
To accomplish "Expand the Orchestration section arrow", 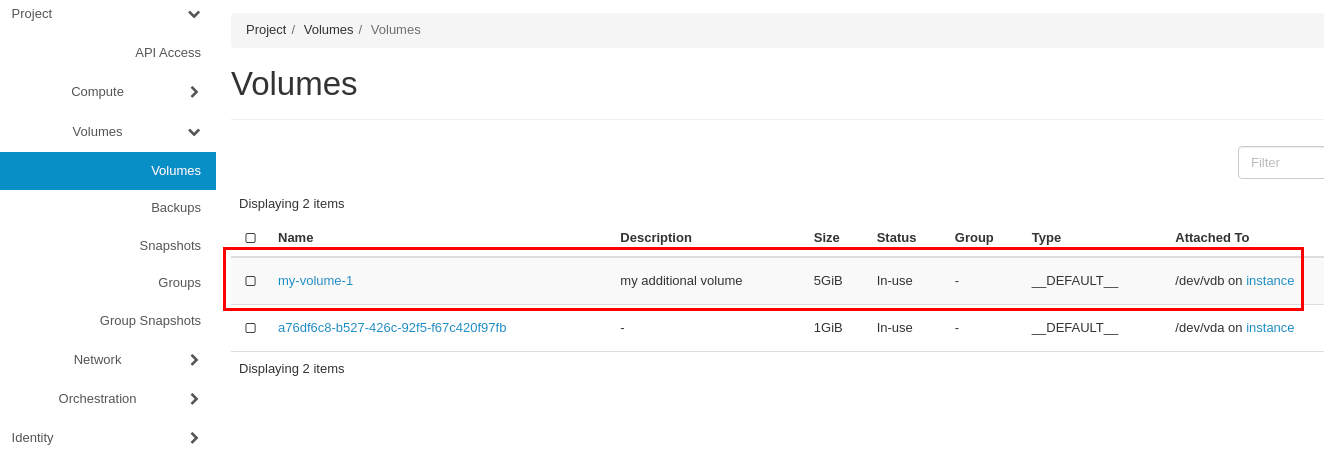I will click(x=194, y=399).
